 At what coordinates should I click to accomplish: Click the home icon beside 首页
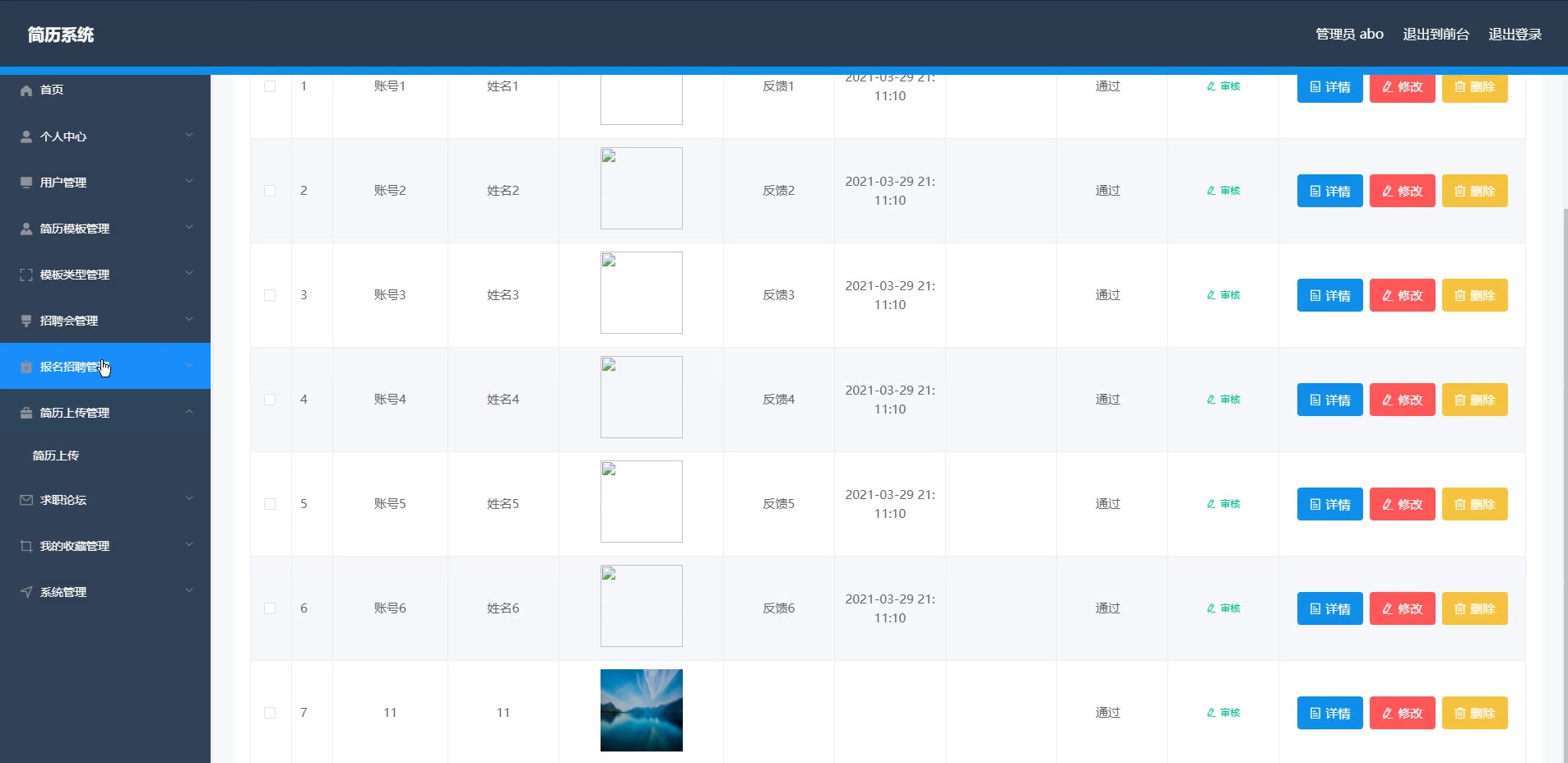click(x=26, y=90)
